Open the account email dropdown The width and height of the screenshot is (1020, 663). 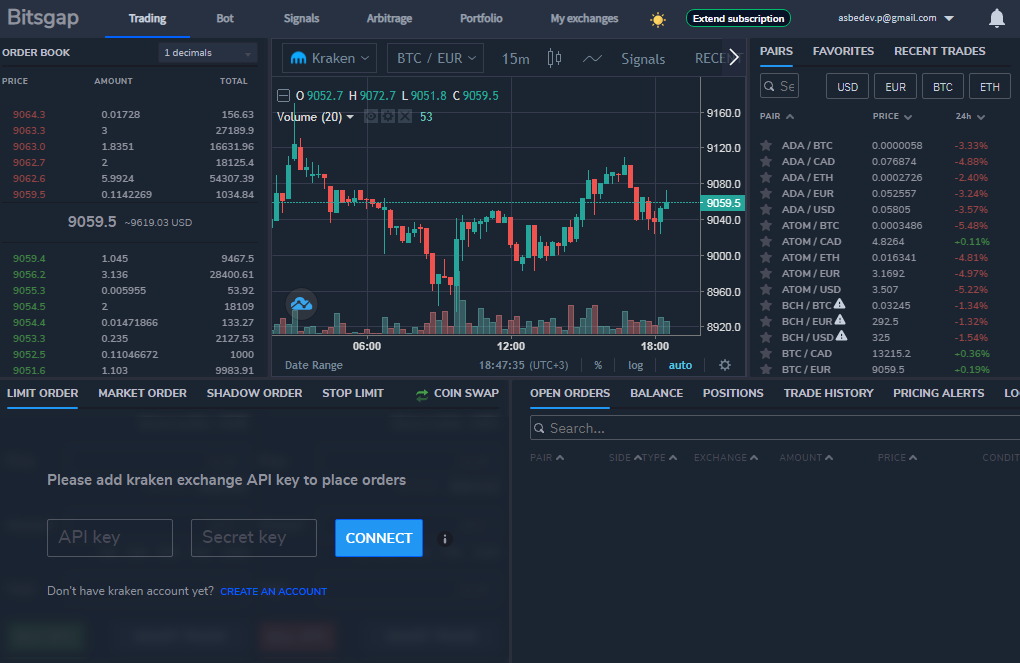coord(896,18)
